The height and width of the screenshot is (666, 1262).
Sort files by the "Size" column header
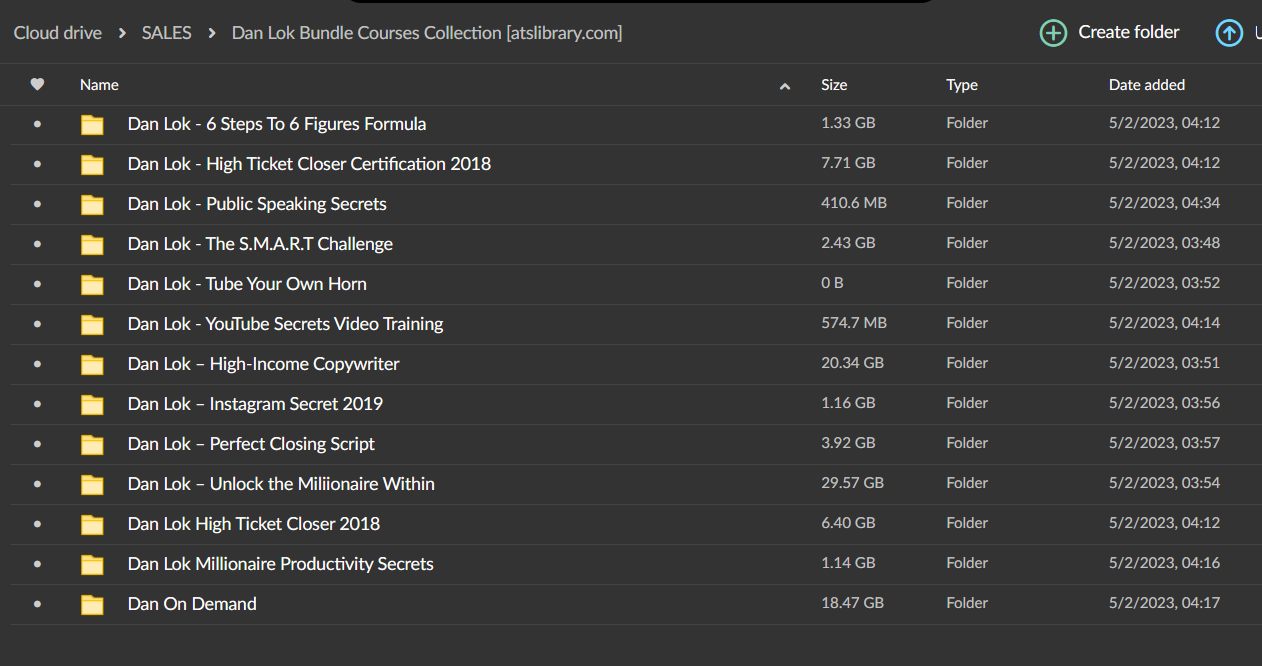pyautogui.click(x=834, y=84)
